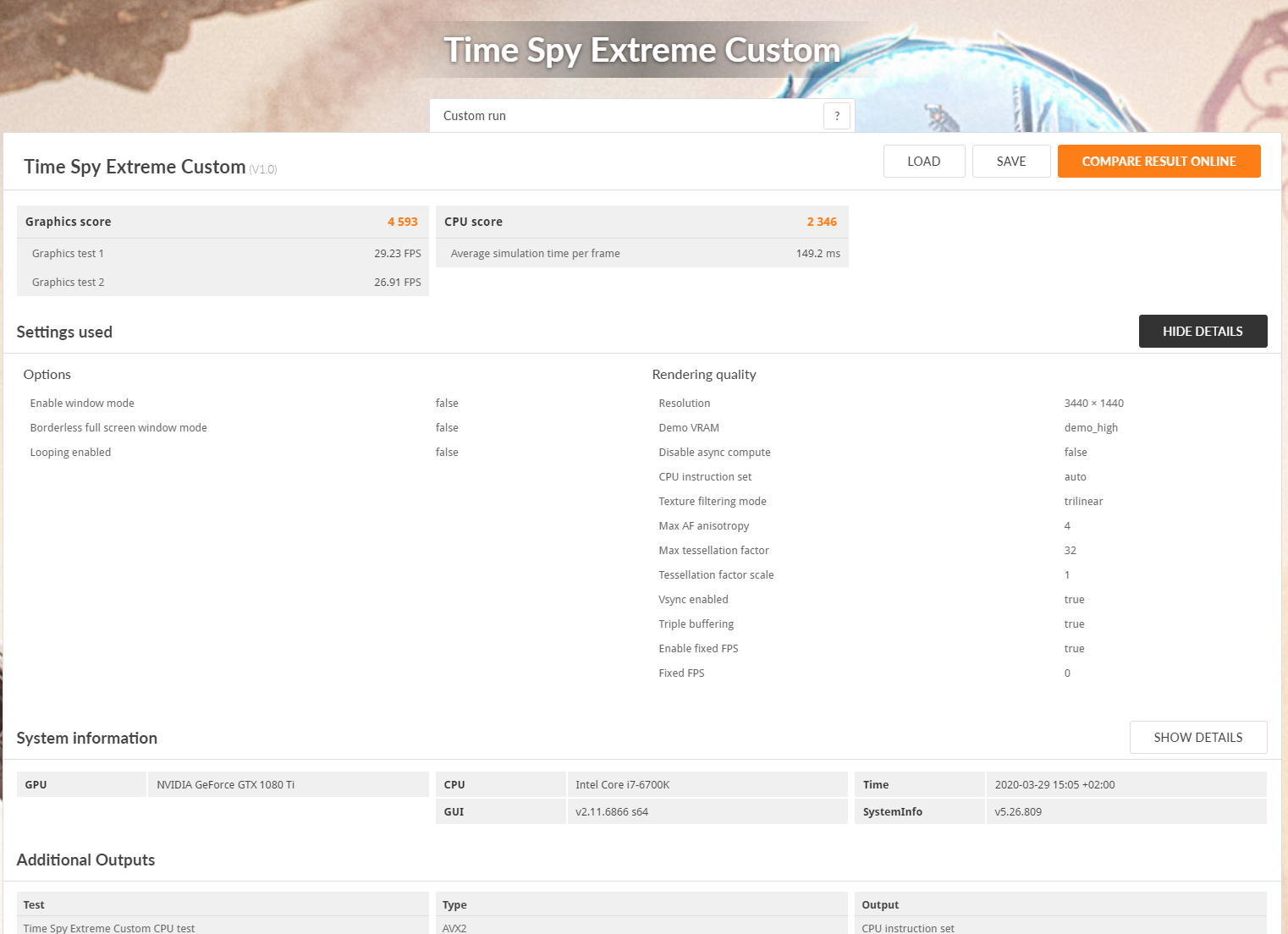
Task: Click the Fixed FPS label
Action: (681, 673)
